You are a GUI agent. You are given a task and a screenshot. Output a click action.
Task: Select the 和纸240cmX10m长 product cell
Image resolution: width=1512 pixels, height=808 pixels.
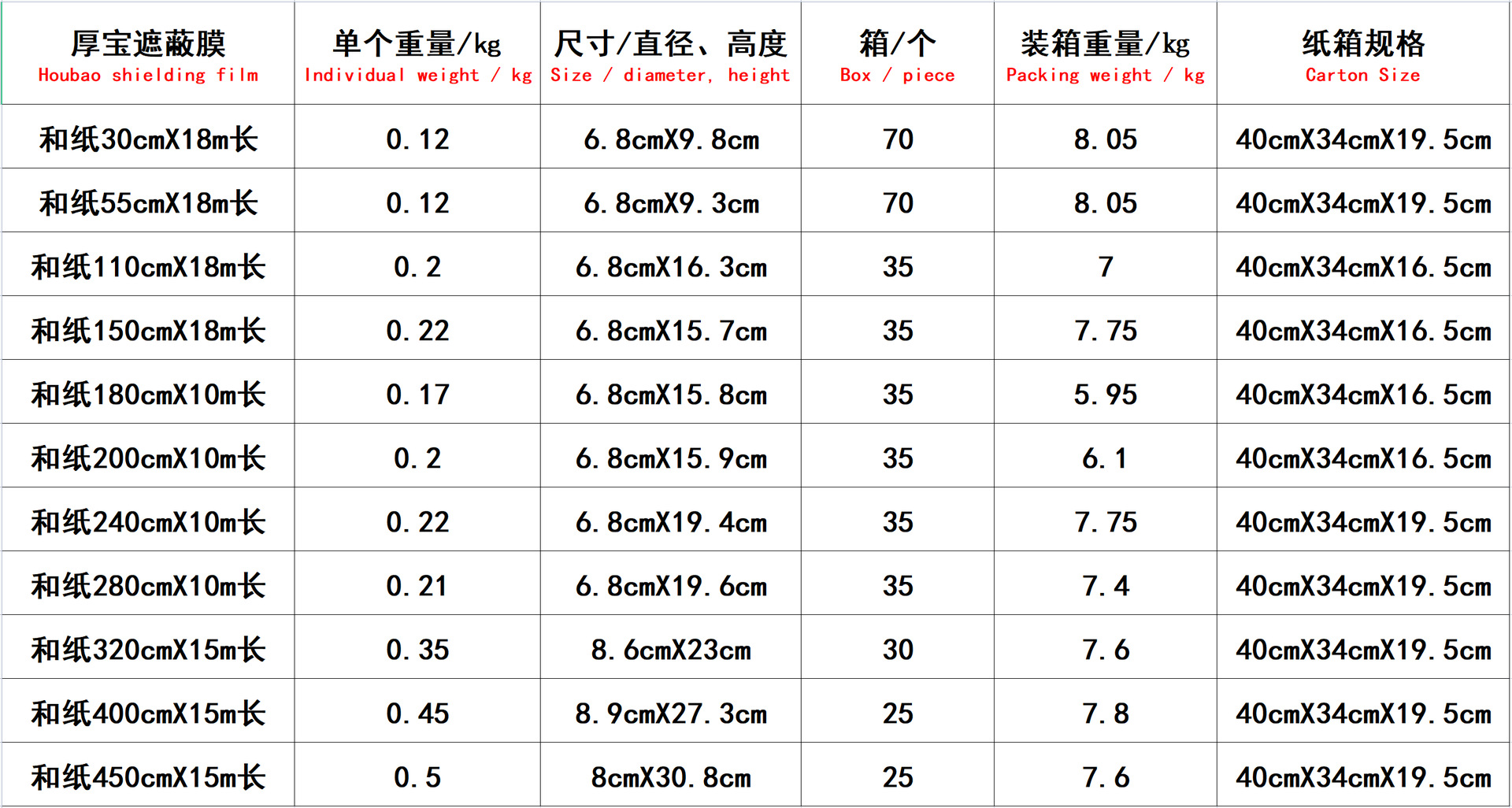coord(148,522)
